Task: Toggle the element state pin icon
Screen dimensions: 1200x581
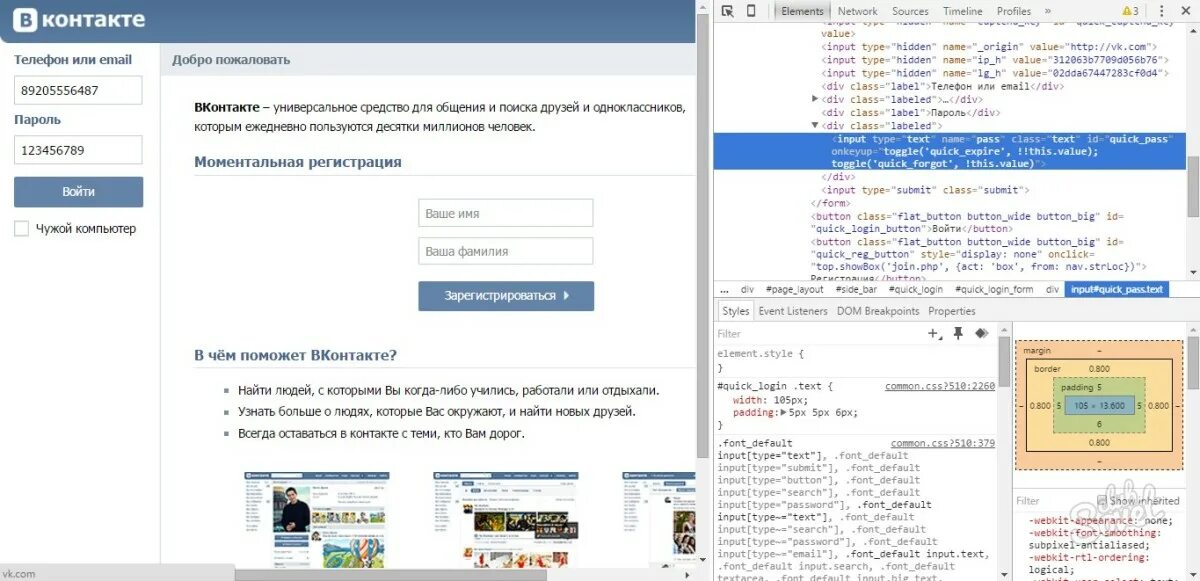Action: click(x=958, y=333)
